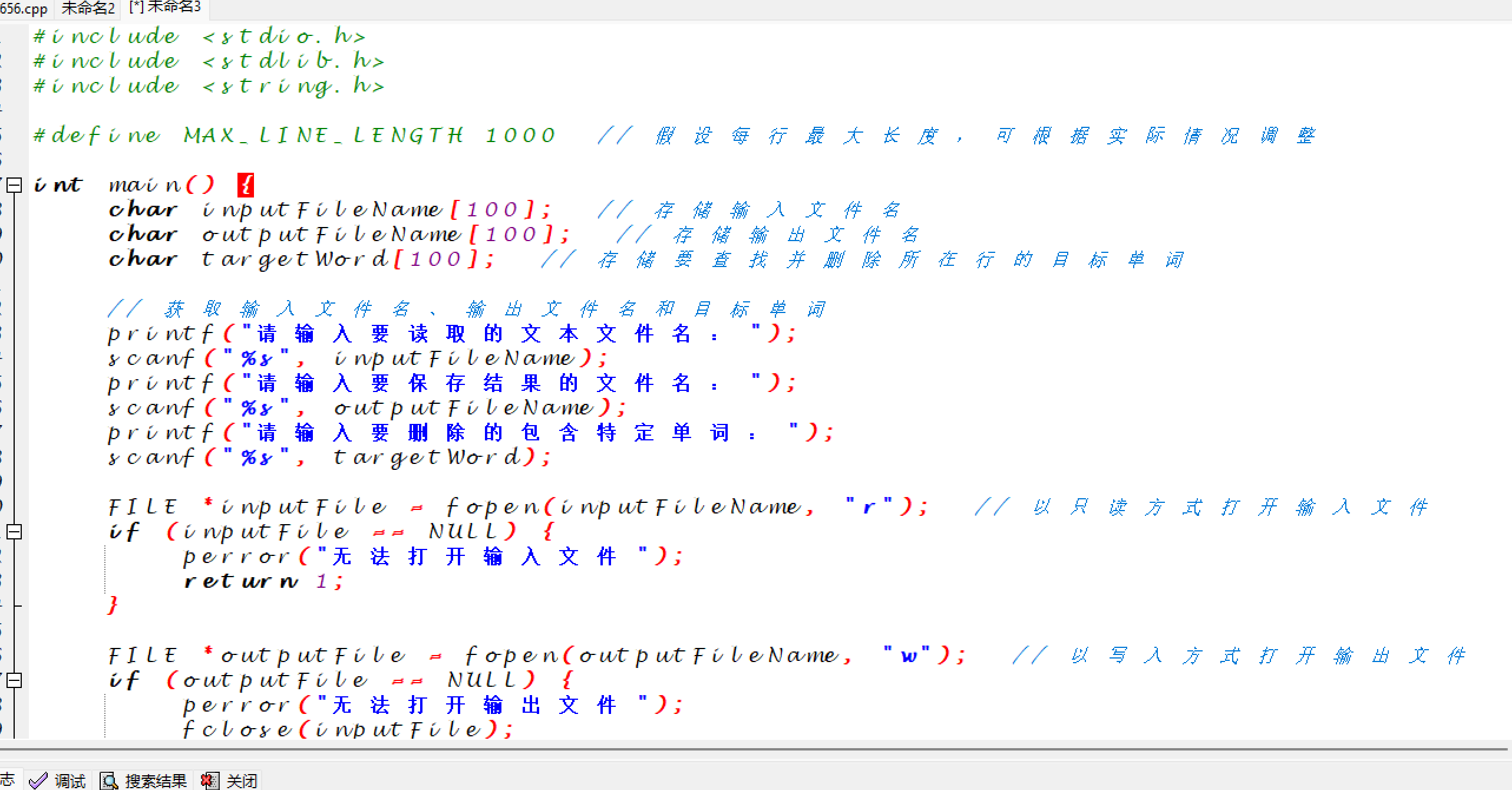Open the 搜索结果 tab label
The image size is (1512, 790).
[156, 781]
